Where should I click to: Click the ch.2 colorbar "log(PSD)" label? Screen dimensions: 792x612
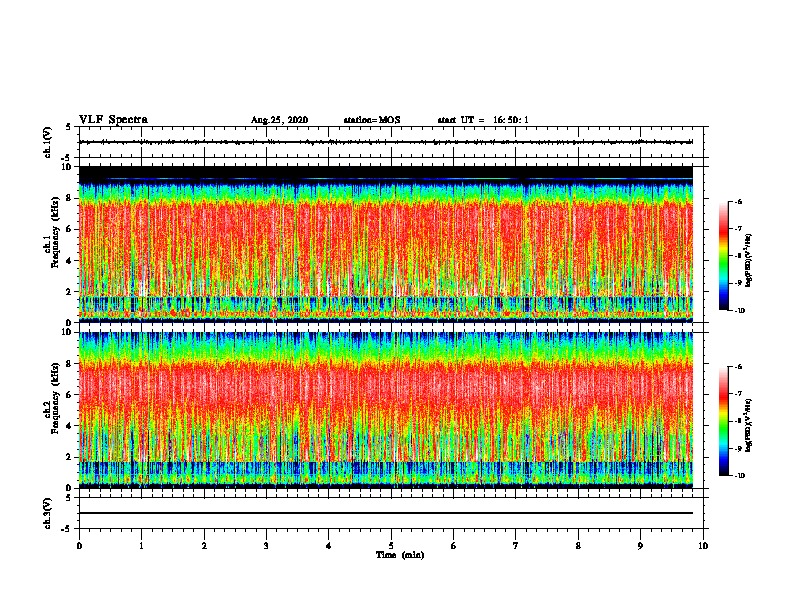[749, 425]
